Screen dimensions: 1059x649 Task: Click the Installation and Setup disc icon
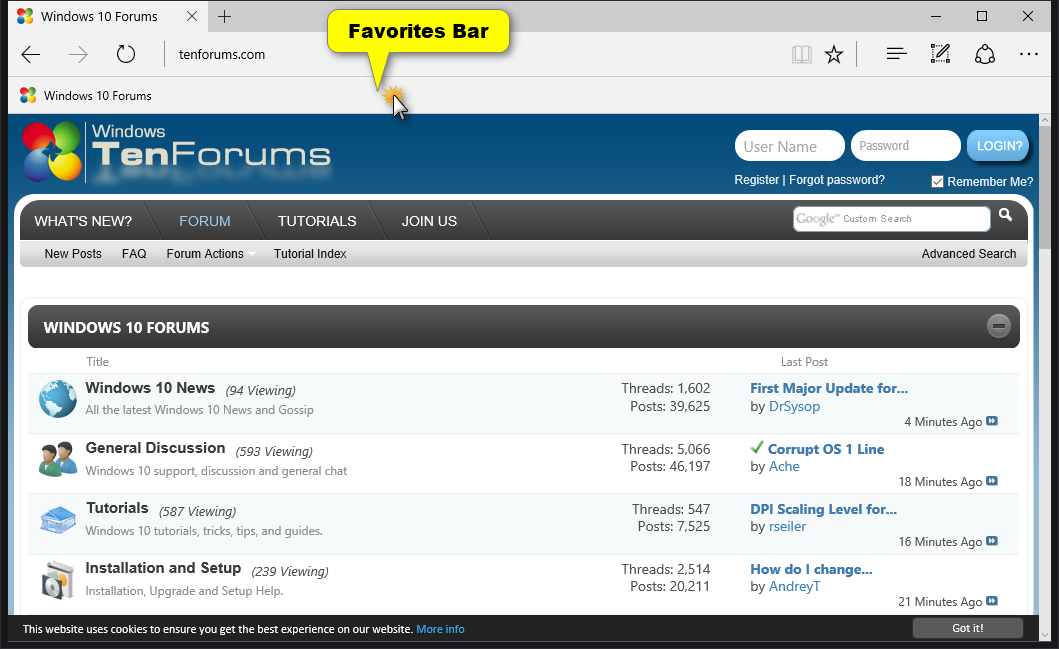click(57, 580)
